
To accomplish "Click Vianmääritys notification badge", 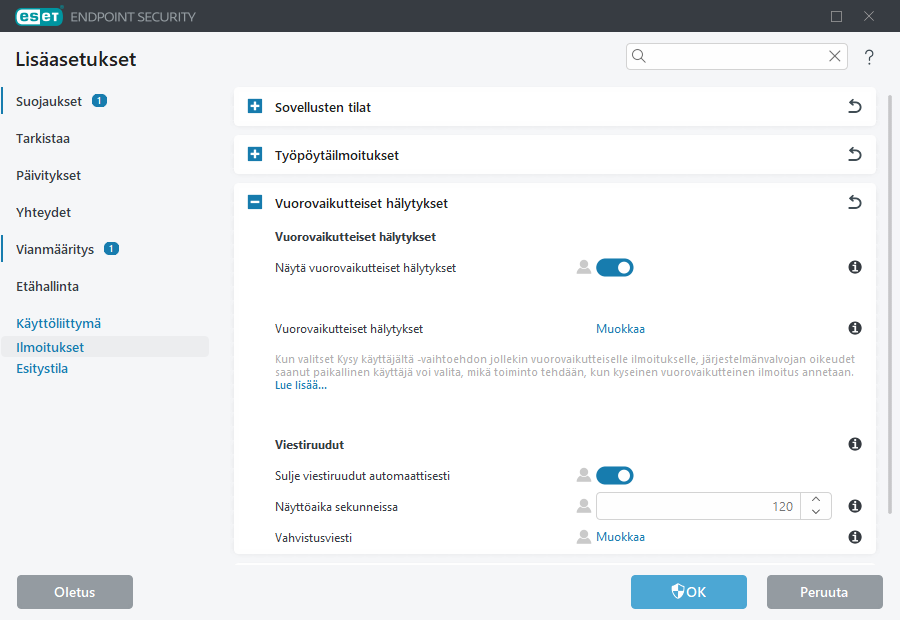I will point(111,249).
